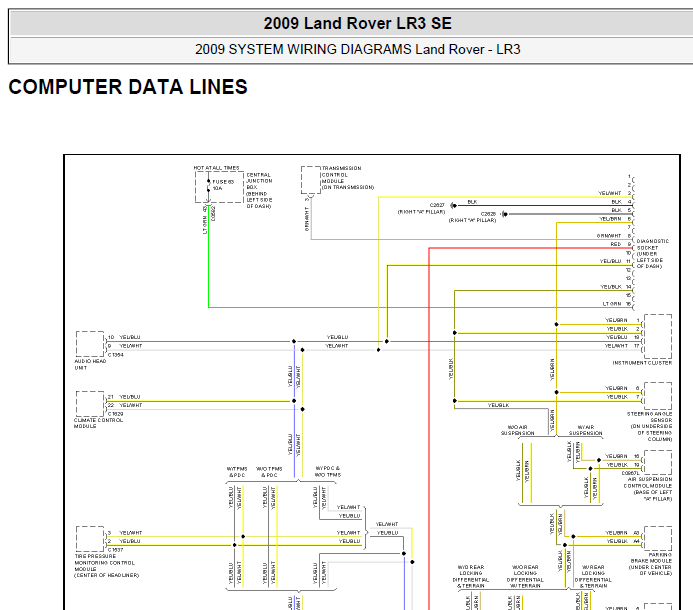Click the "TRANSMISSION CONTROL MODULE" label
Viewport: 693px width, 610px height.
tap(348, 178)
